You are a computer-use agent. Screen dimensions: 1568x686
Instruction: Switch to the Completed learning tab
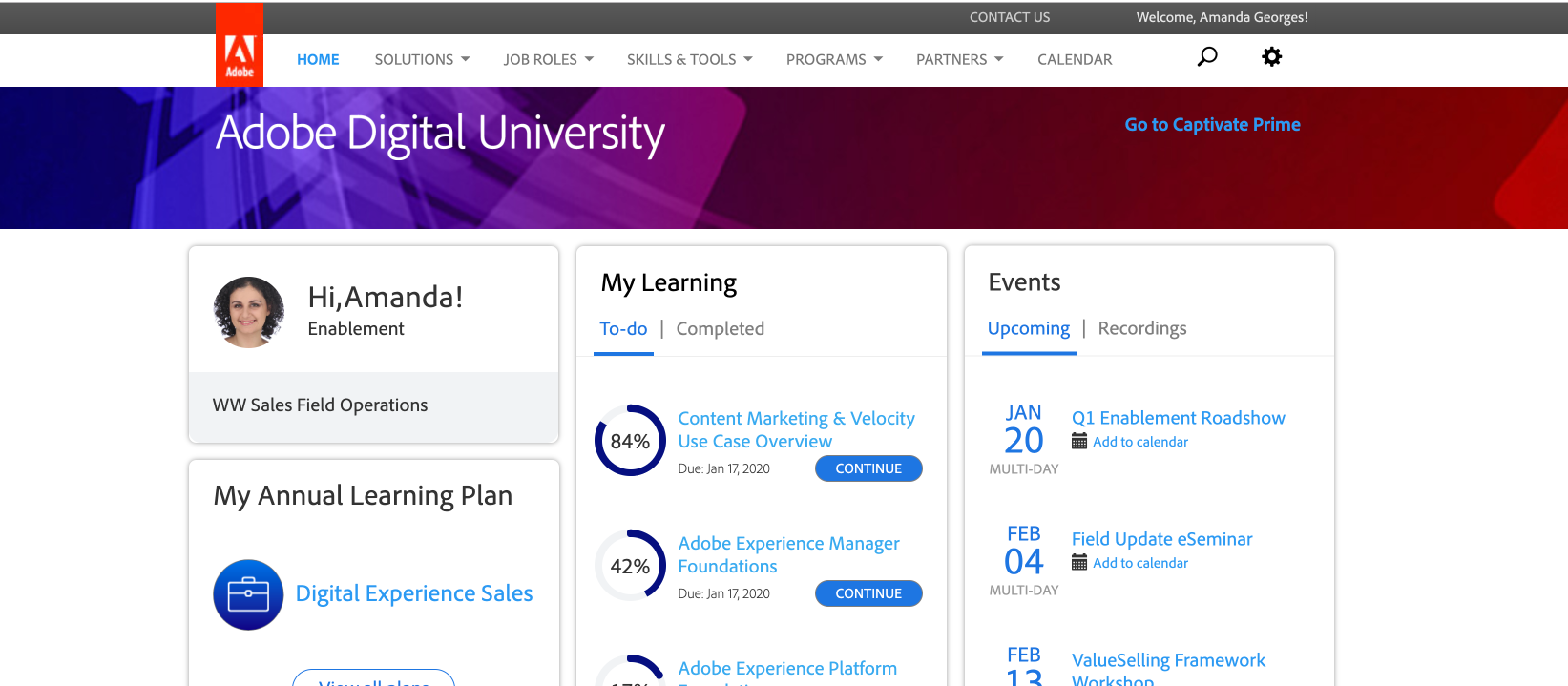click(x=720, y=329)
